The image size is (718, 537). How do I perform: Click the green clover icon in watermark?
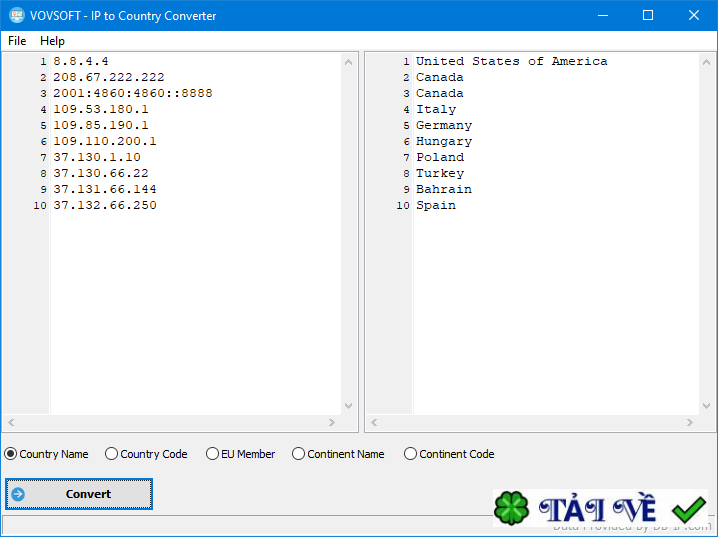pos(511,508)
